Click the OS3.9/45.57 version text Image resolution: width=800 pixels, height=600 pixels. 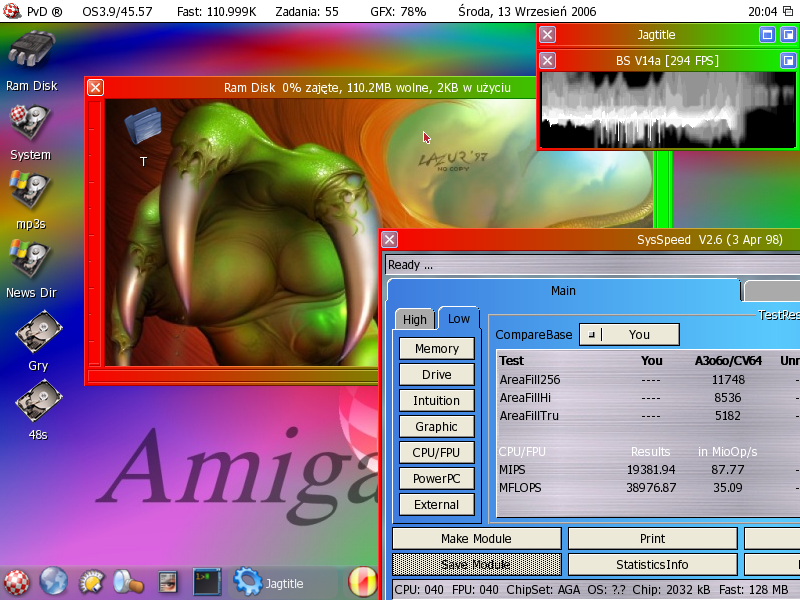tap(117, 11)
